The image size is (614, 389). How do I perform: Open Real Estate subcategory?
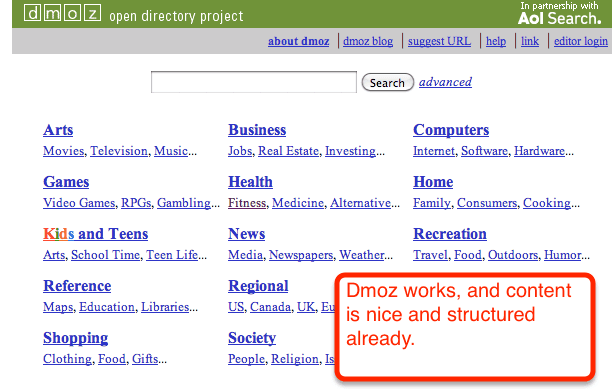pos(289,151)
